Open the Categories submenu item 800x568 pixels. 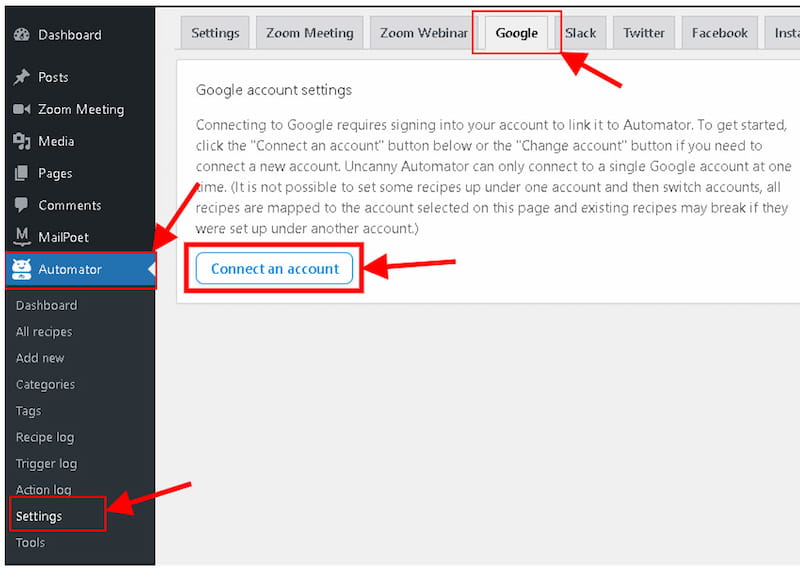(45, 384)
